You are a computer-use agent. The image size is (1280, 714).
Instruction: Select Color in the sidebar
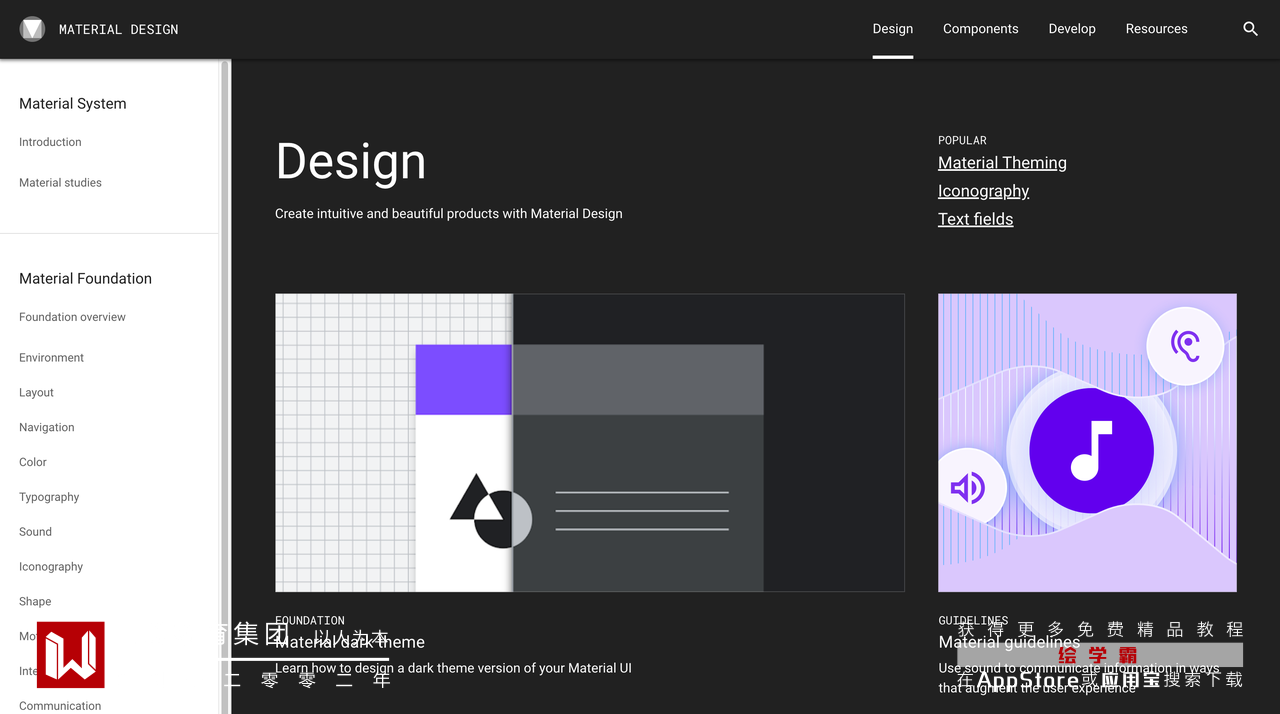(x=33, y=462)
